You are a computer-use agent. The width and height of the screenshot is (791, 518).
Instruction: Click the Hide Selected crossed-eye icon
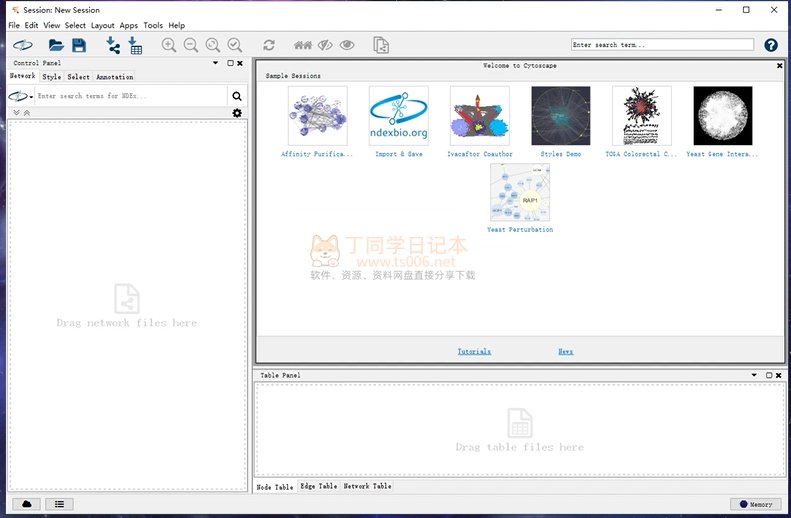point(325,45)
